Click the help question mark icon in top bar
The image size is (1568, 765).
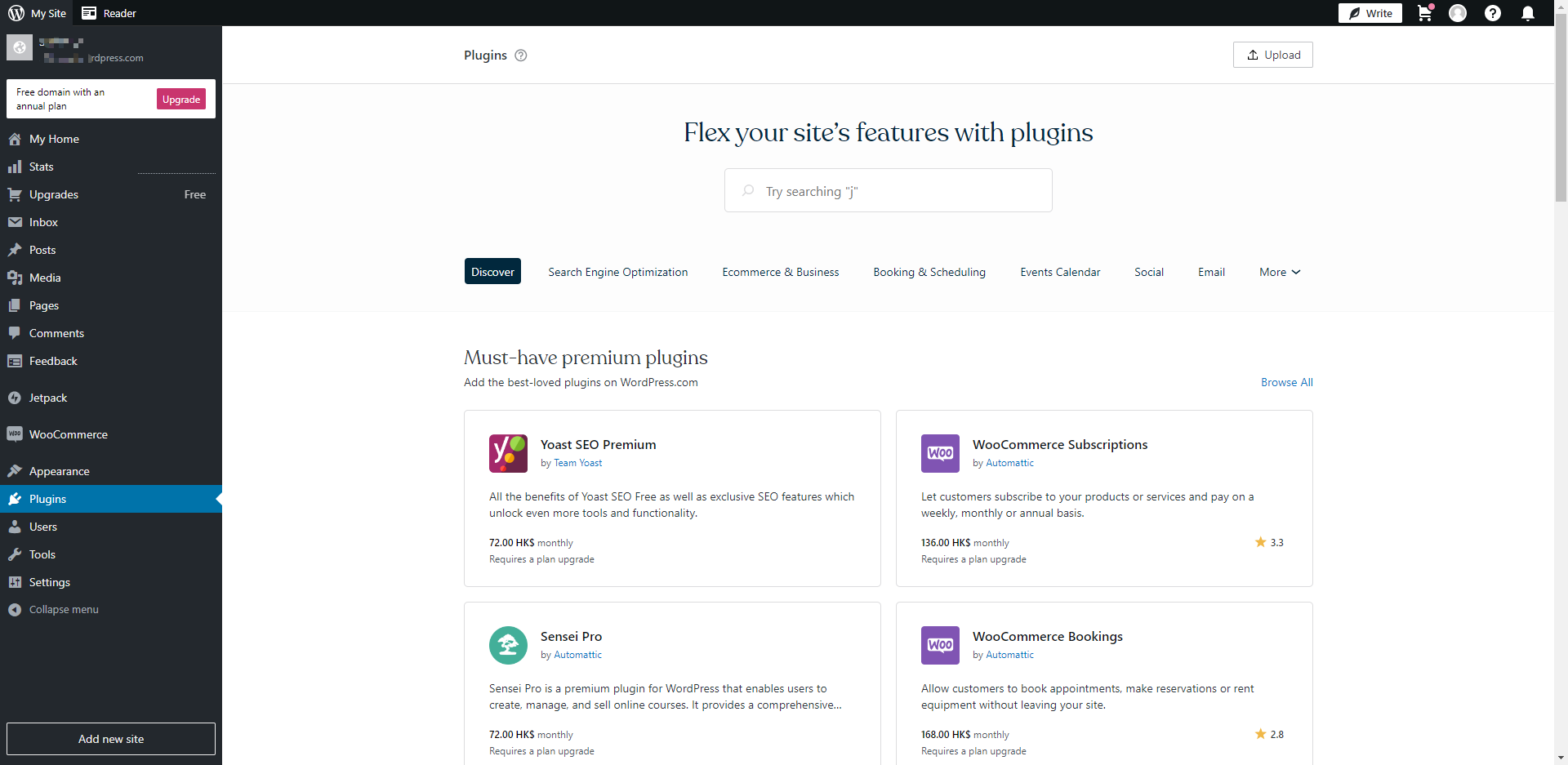pos(1492,13)
